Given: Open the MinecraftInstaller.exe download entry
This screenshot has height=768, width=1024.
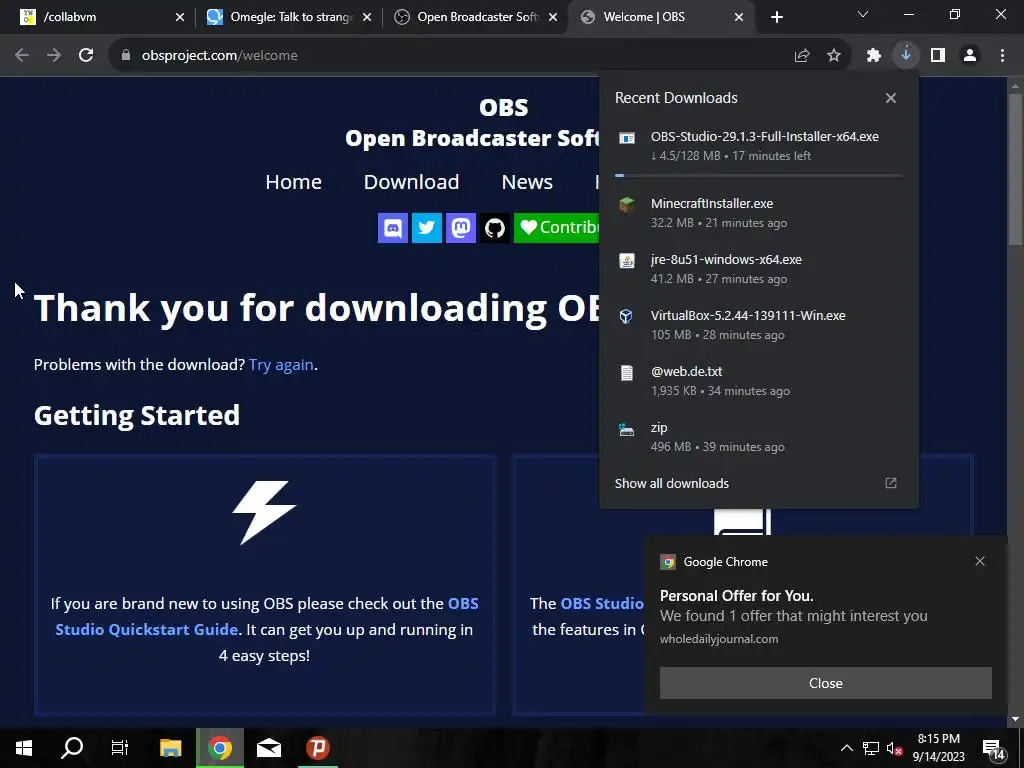Looking at the screenshot, I should click(x=759, y=213).
